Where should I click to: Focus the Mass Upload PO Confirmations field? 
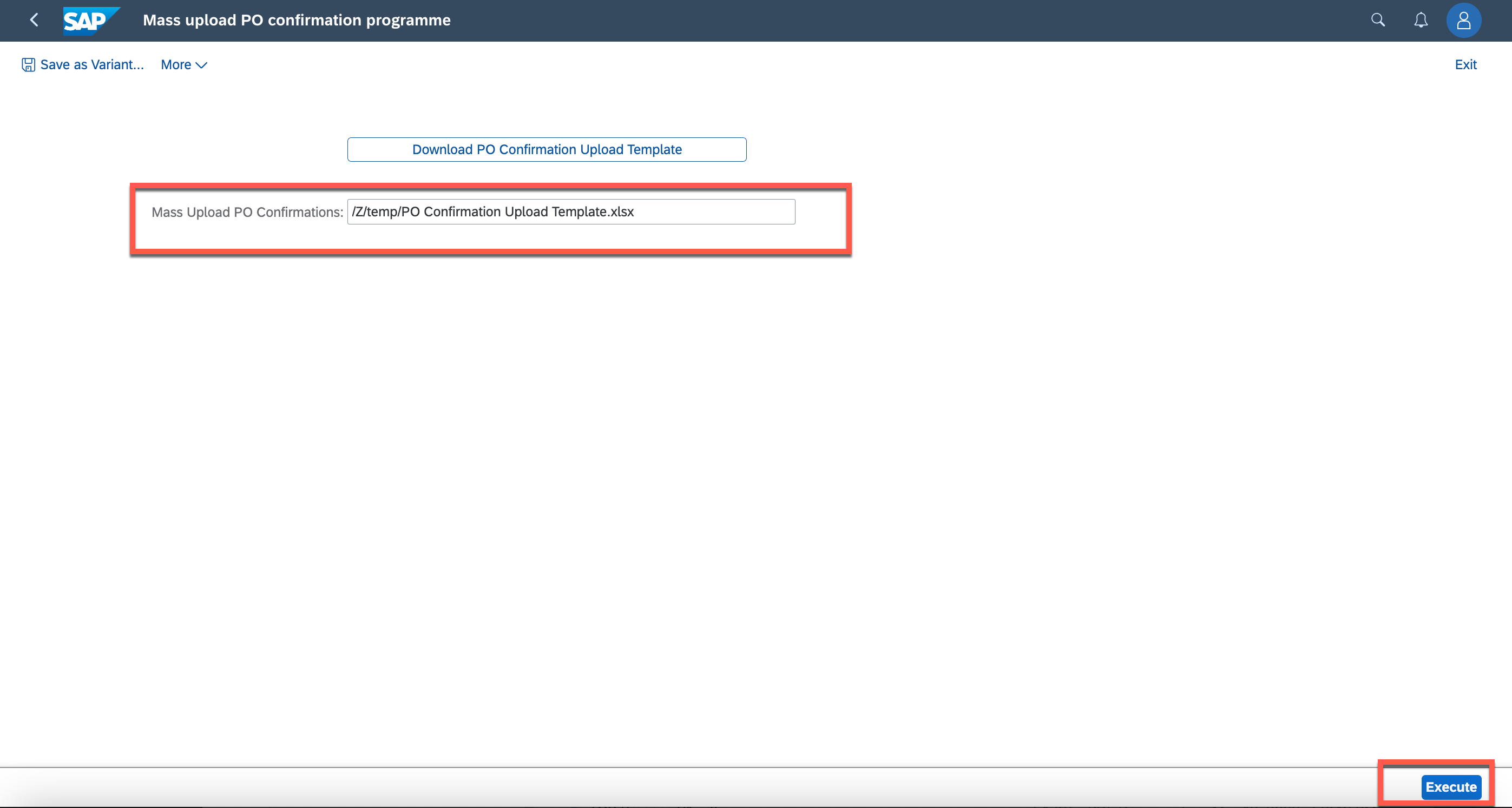[x=570, y=212]
